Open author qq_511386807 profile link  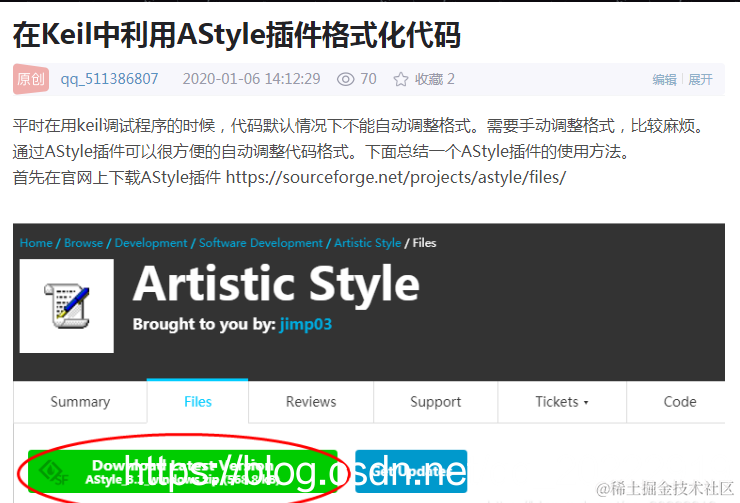tap(109, 79)
